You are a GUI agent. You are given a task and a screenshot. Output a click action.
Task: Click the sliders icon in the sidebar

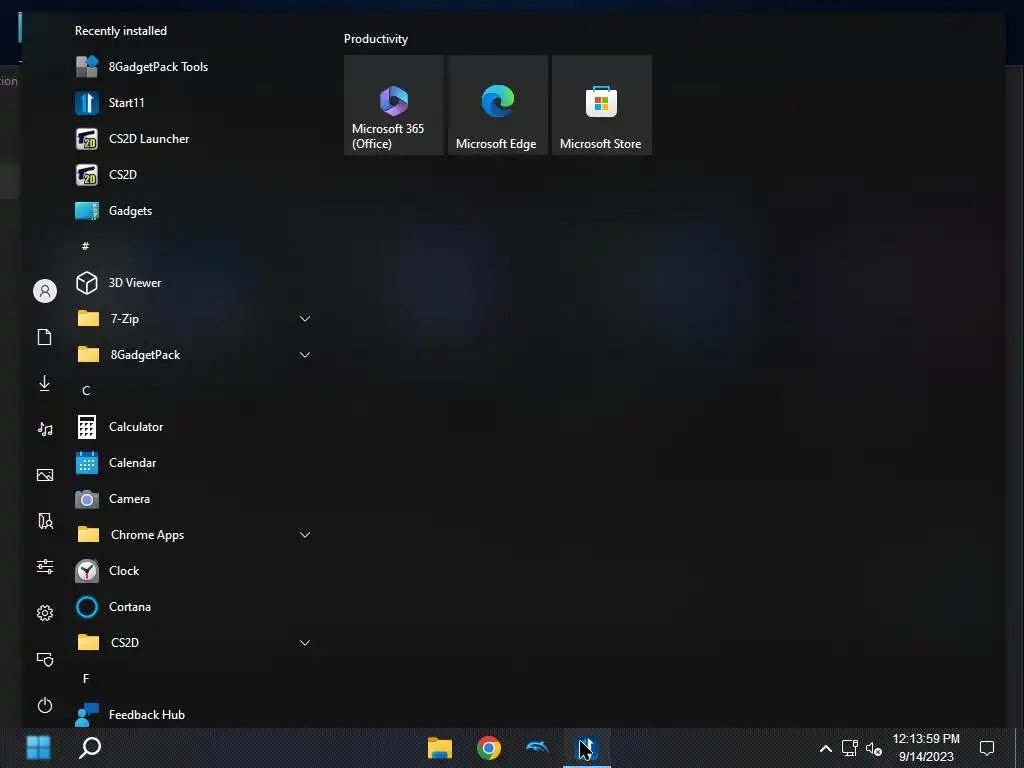45,566
